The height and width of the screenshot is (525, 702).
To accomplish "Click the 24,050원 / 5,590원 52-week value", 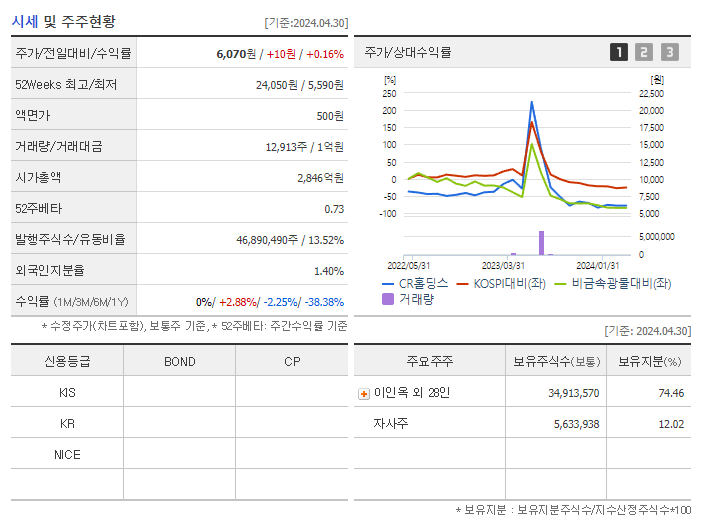I will [x=300, y=85].
